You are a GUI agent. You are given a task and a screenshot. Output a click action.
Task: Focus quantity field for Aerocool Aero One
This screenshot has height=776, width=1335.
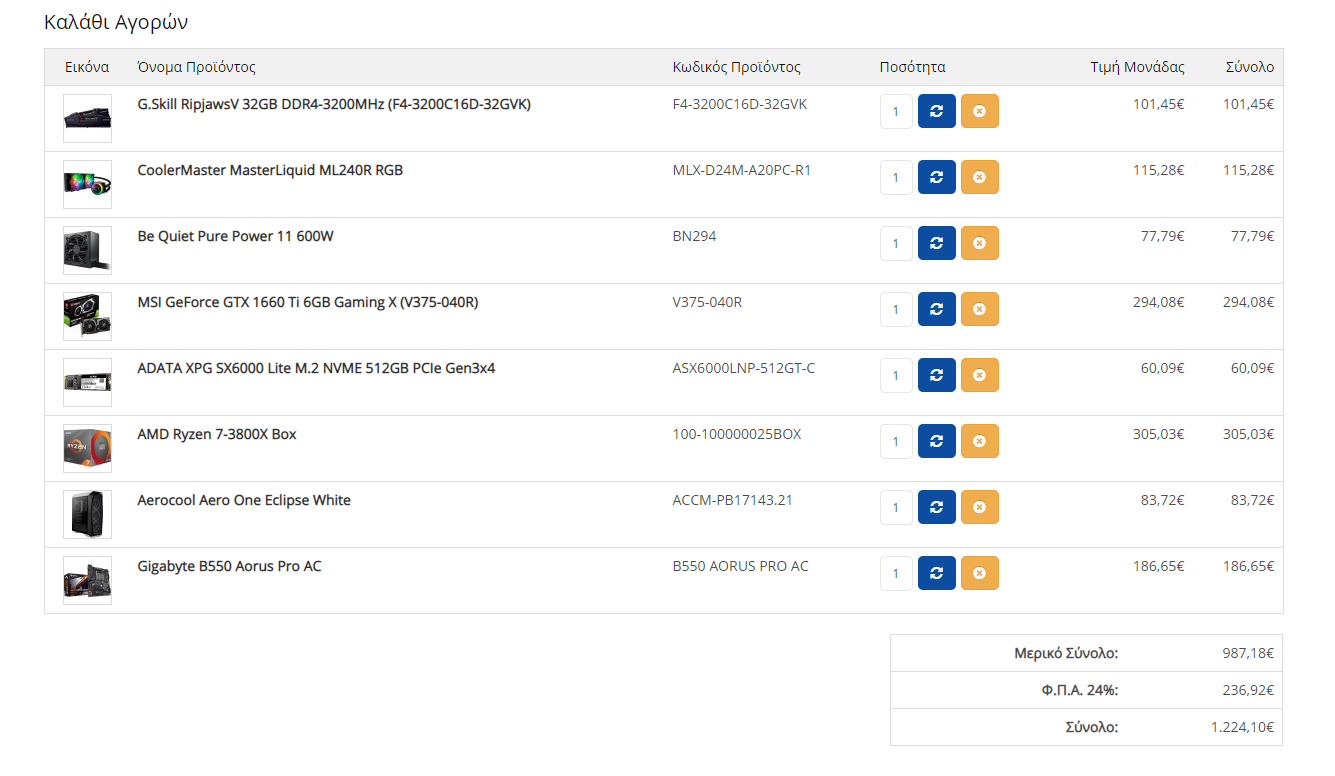pyautogui.click(x=896, y=507)
